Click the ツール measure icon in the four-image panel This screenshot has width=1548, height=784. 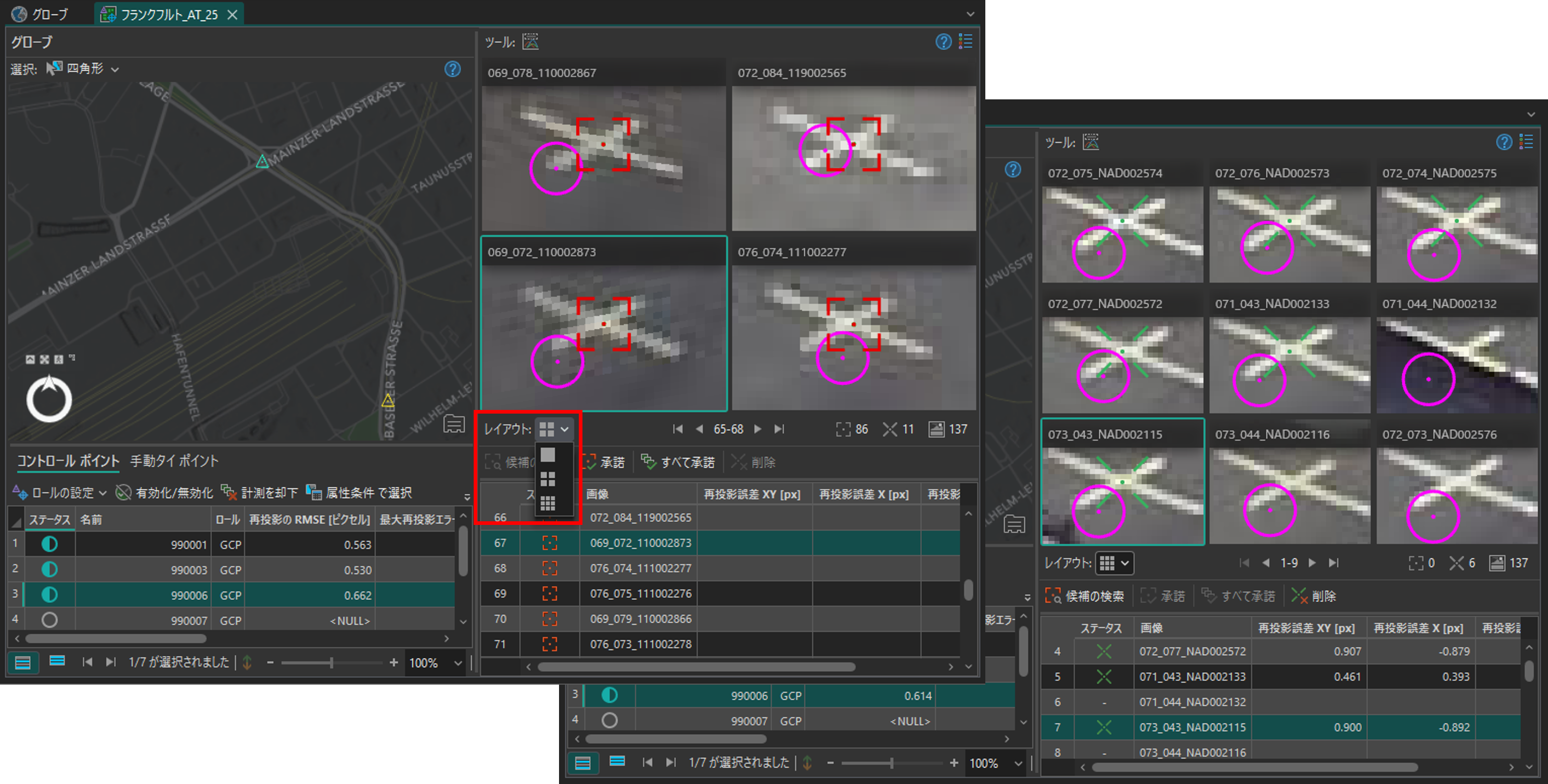[x=530, y=42]
